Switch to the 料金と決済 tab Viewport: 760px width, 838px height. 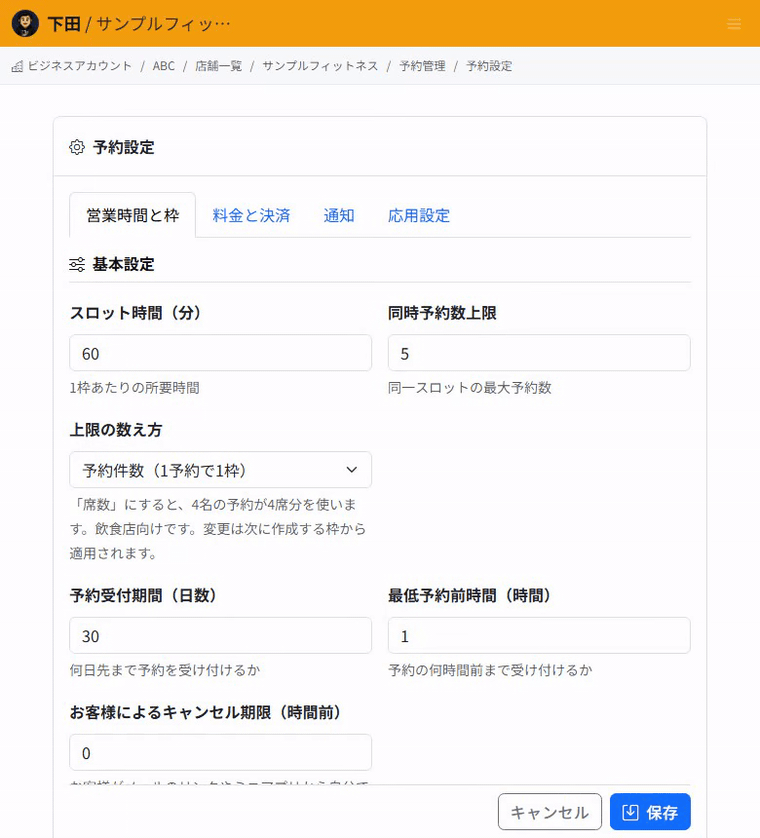coord(251,215)
